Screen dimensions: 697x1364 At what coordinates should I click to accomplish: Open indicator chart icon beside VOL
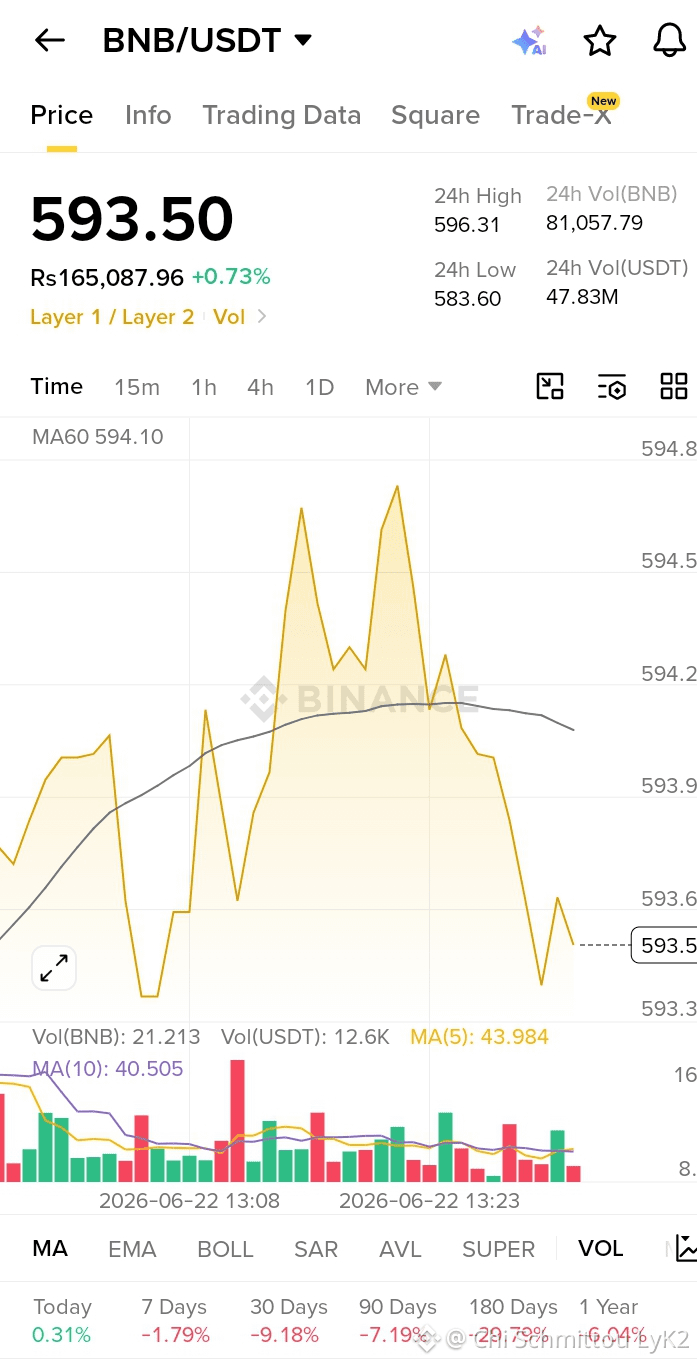(x=686, y=1248)
